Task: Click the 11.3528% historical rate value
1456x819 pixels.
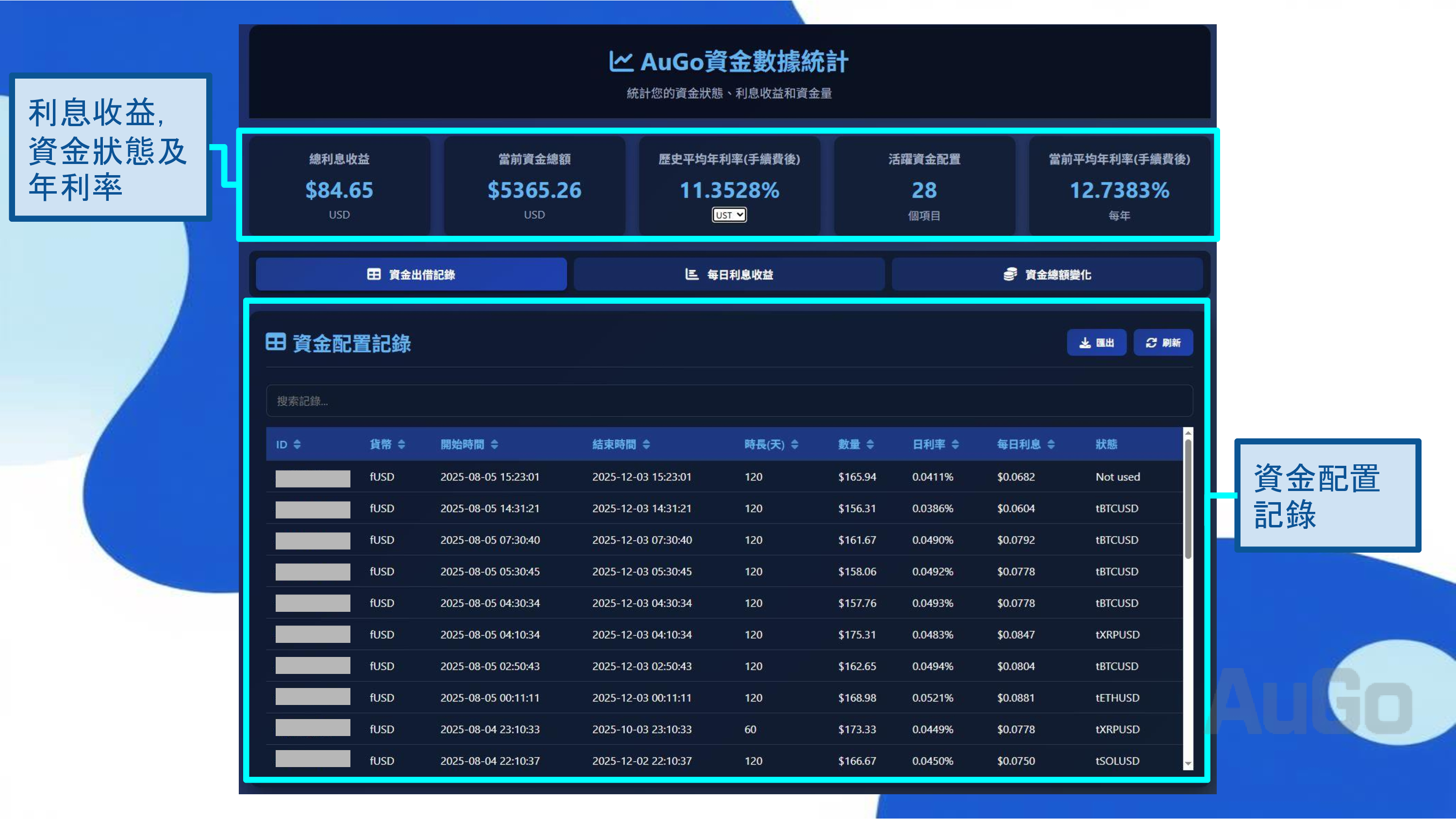Action: coord(729,191)
